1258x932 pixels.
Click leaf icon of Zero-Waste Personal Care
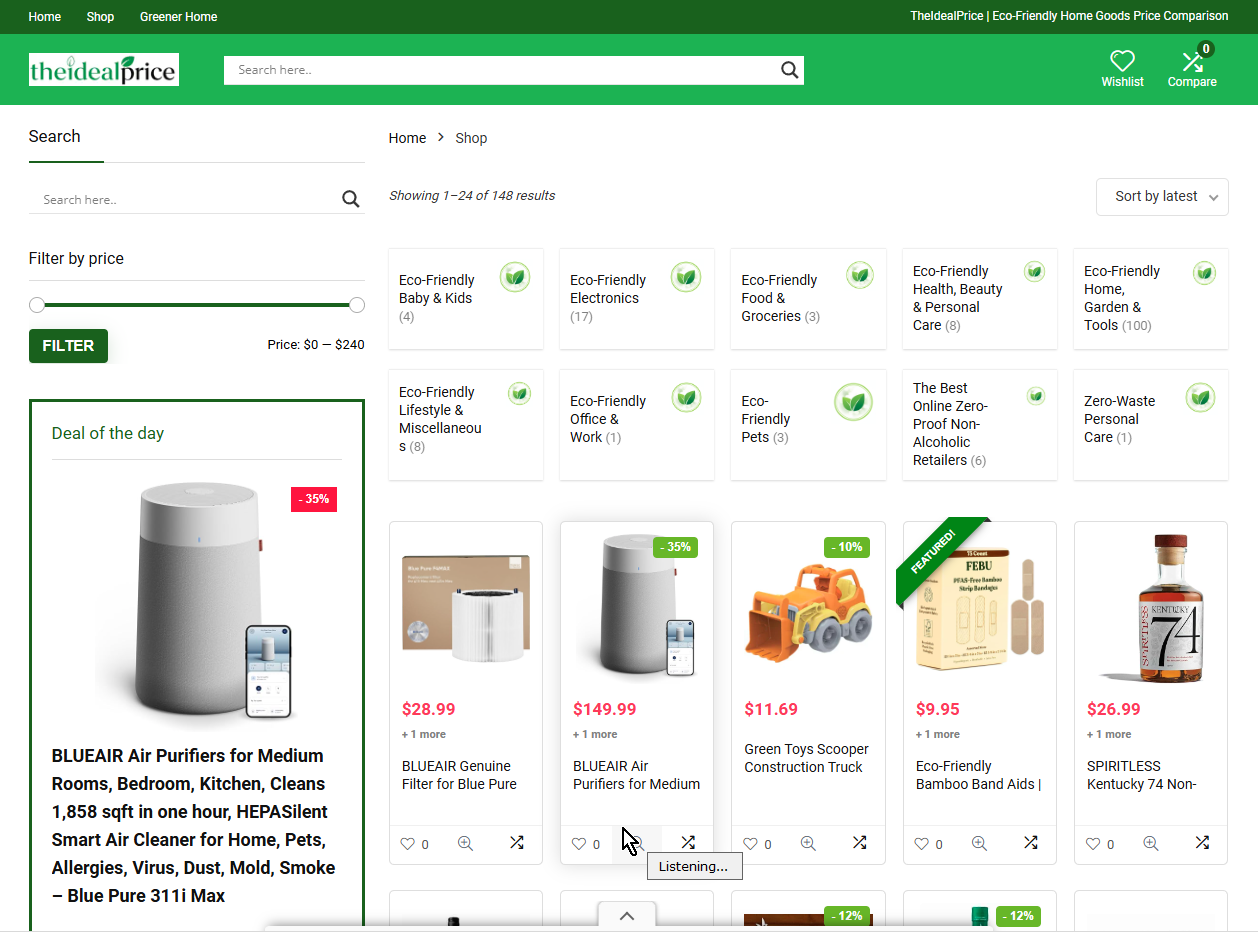click(x=1200, y=397)
